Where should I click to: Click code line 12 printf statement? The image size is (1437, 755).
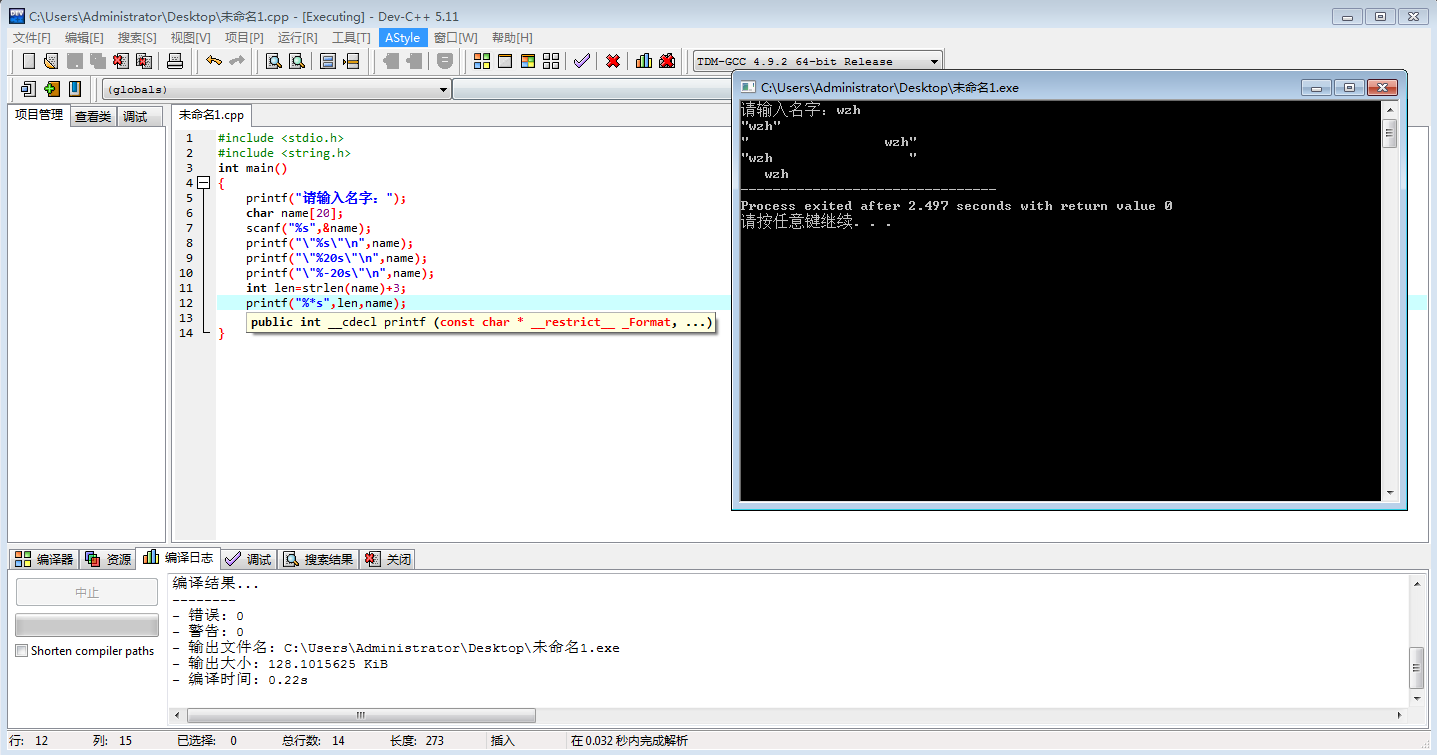tap(326, 303)
